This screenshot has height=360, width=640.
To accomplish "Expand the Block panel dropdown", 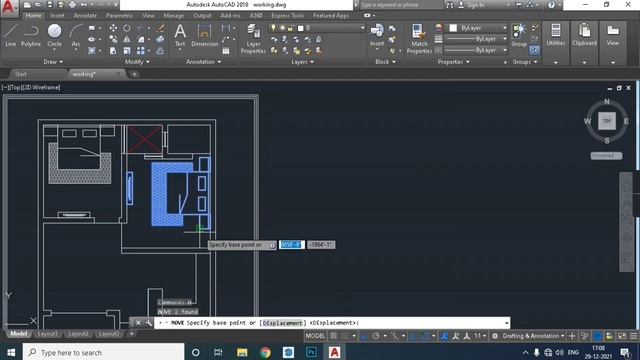I will [385, 62].
